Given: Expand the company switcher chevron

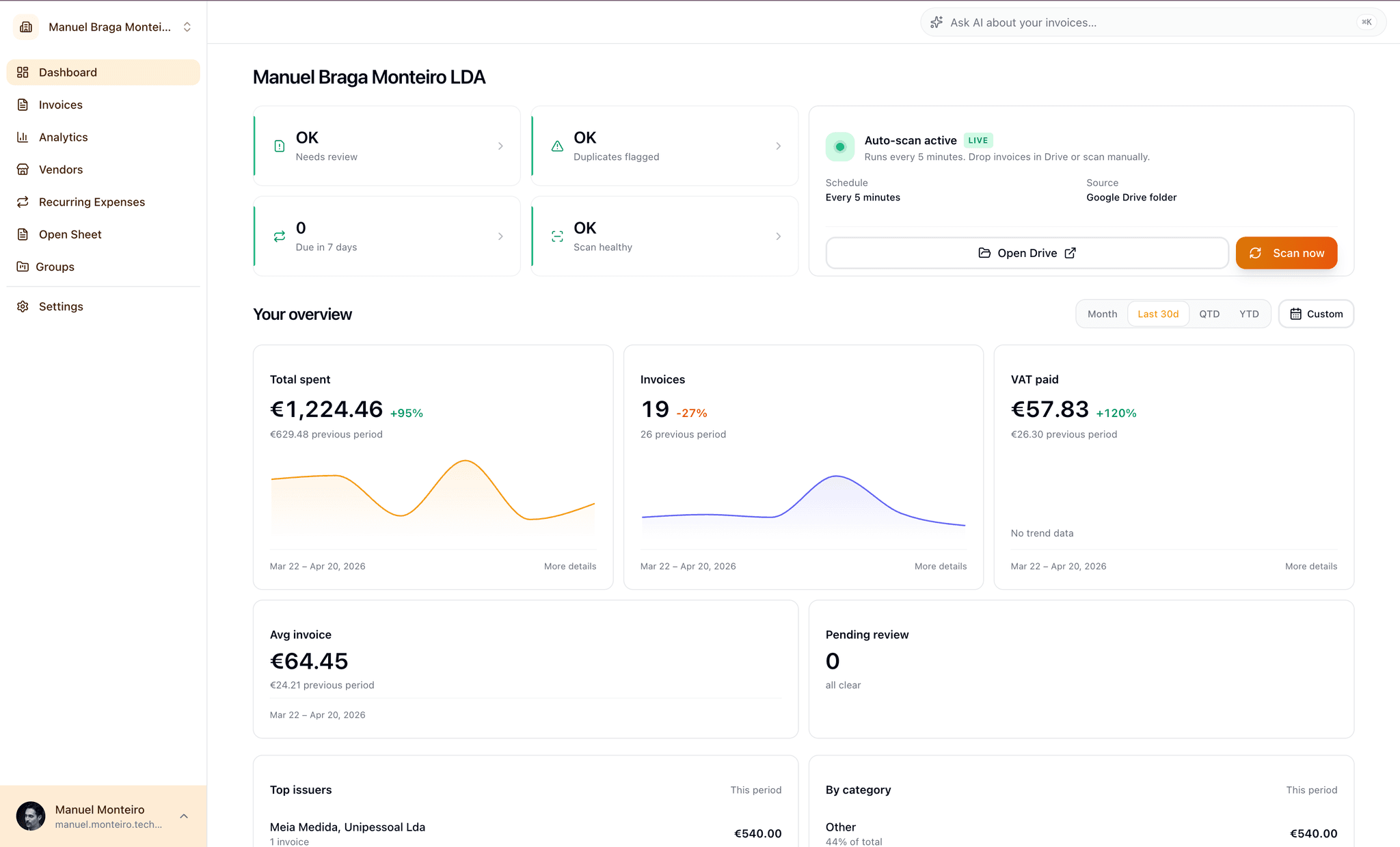Looking at the screenshot, I should tap(187, 27).
